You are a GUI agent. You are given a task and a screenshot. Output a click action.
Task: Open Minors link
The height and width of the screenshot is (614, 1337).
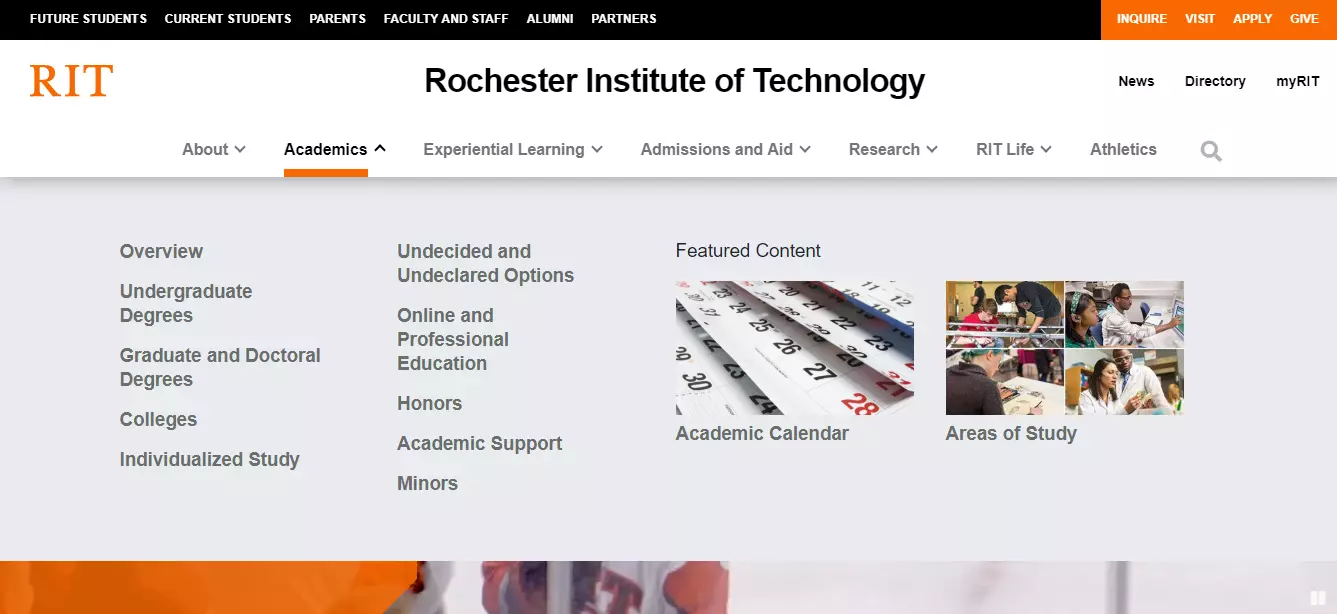coord(427,483)
